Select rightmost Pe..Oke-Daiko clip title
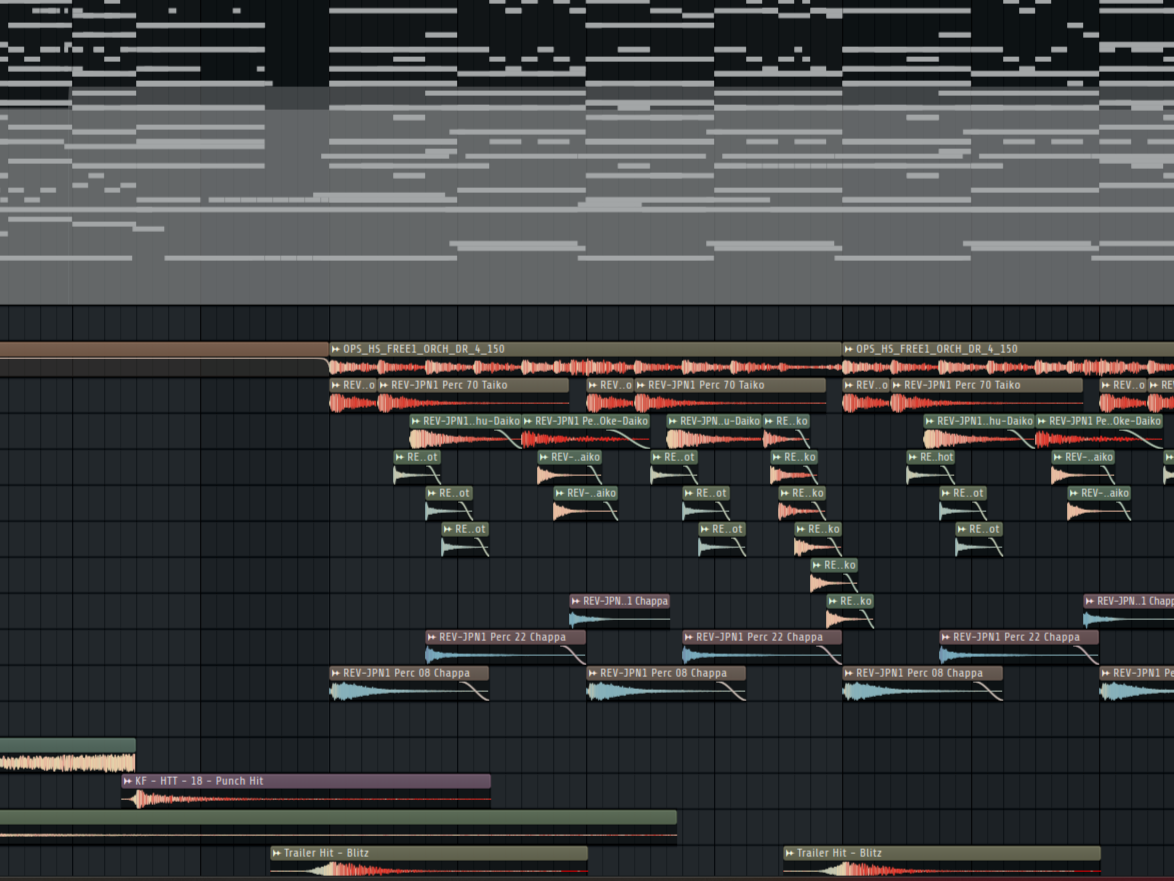 tap(1104, 421)
